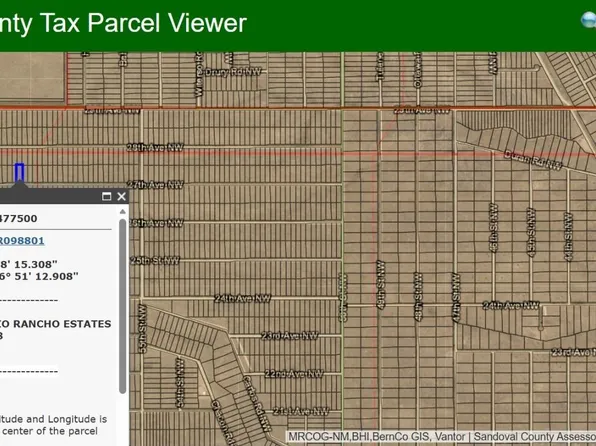Image resolution: width=596 pixels, height=446 pixels.
Task: Click the left 24th Ave NW map label
Action: pos(243,298)
